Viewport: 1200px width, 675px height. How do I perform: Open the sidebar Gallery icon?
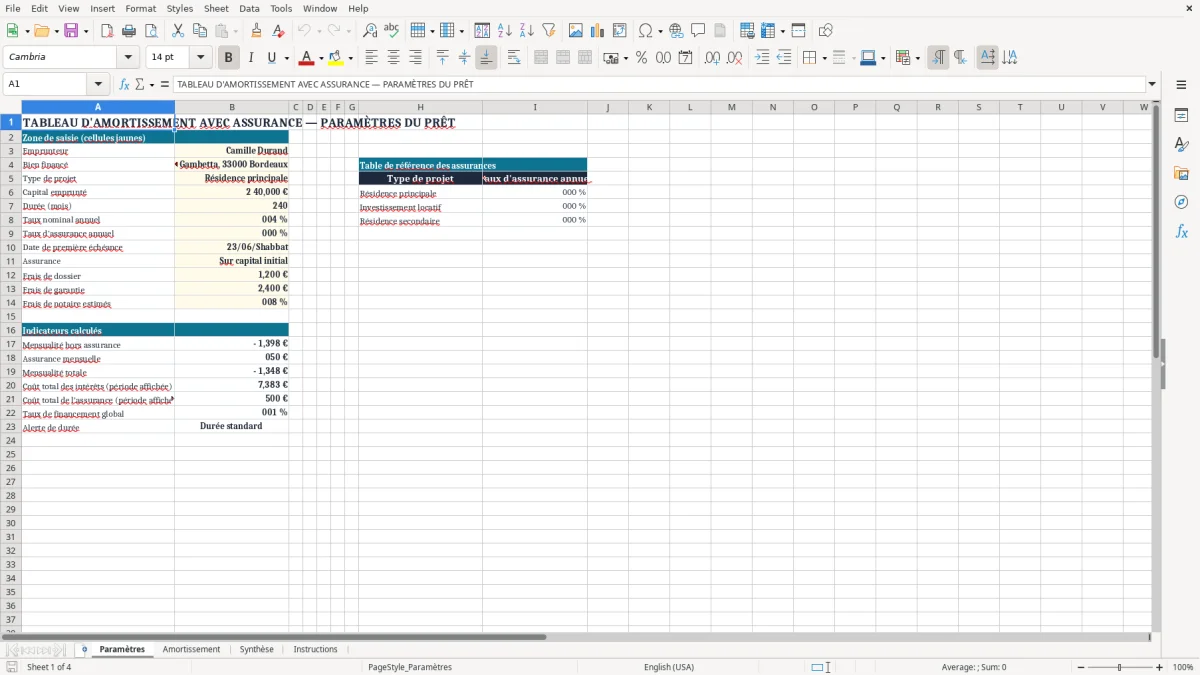[1181, 173]
